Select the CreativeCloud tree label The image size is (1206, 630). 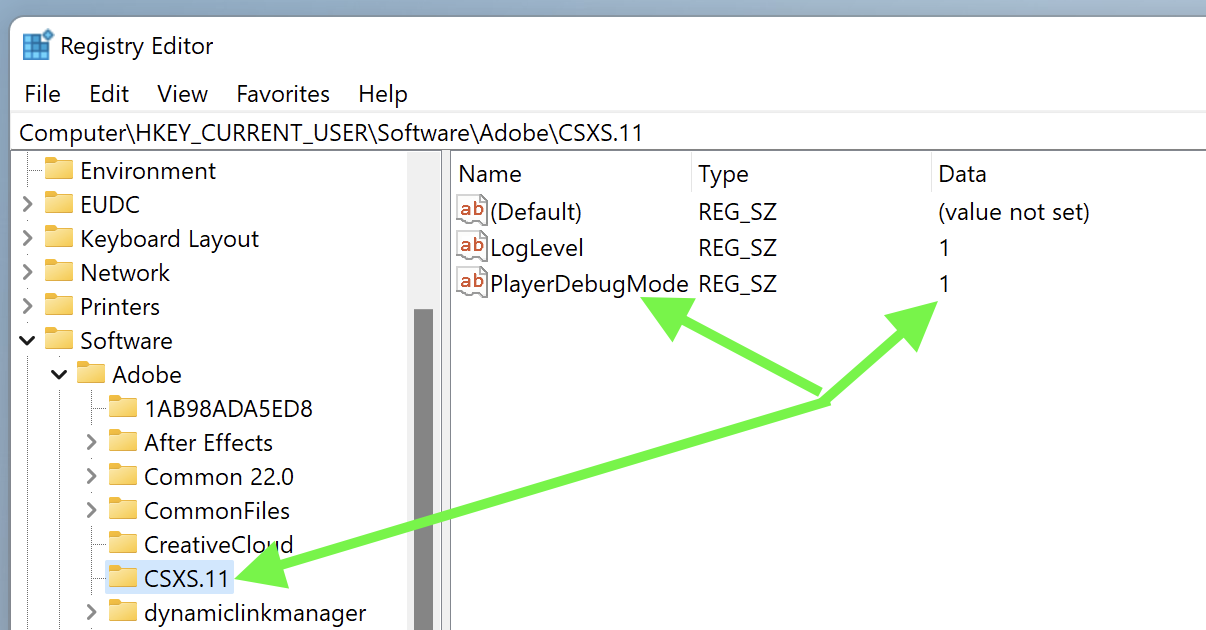pos(218,545)
